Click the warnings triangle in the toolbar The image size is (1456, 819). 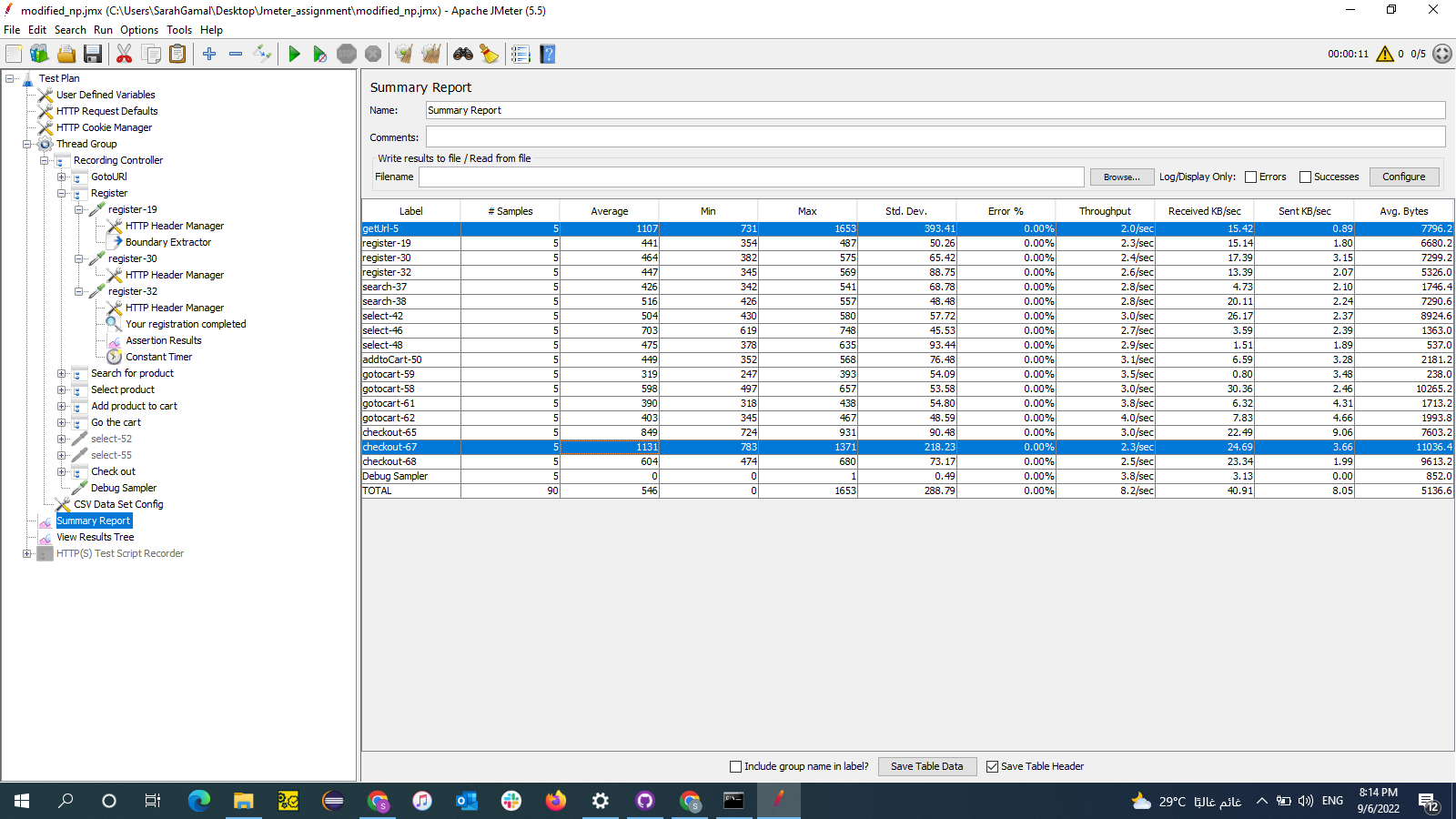point(1384,54)
